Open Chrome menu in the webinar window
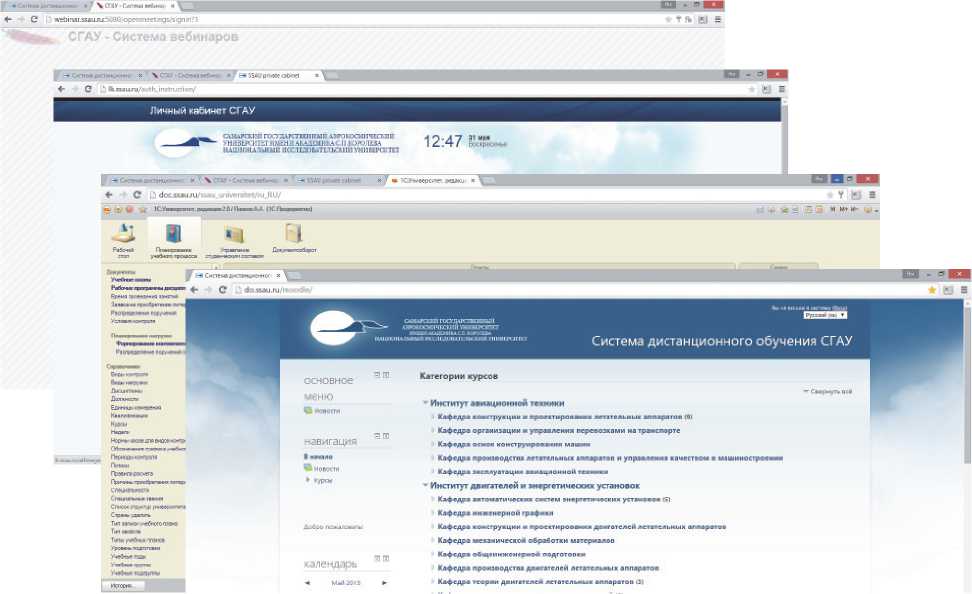Image resolution: width=972 pixels, height=594 pixels. tap(718, 19)
